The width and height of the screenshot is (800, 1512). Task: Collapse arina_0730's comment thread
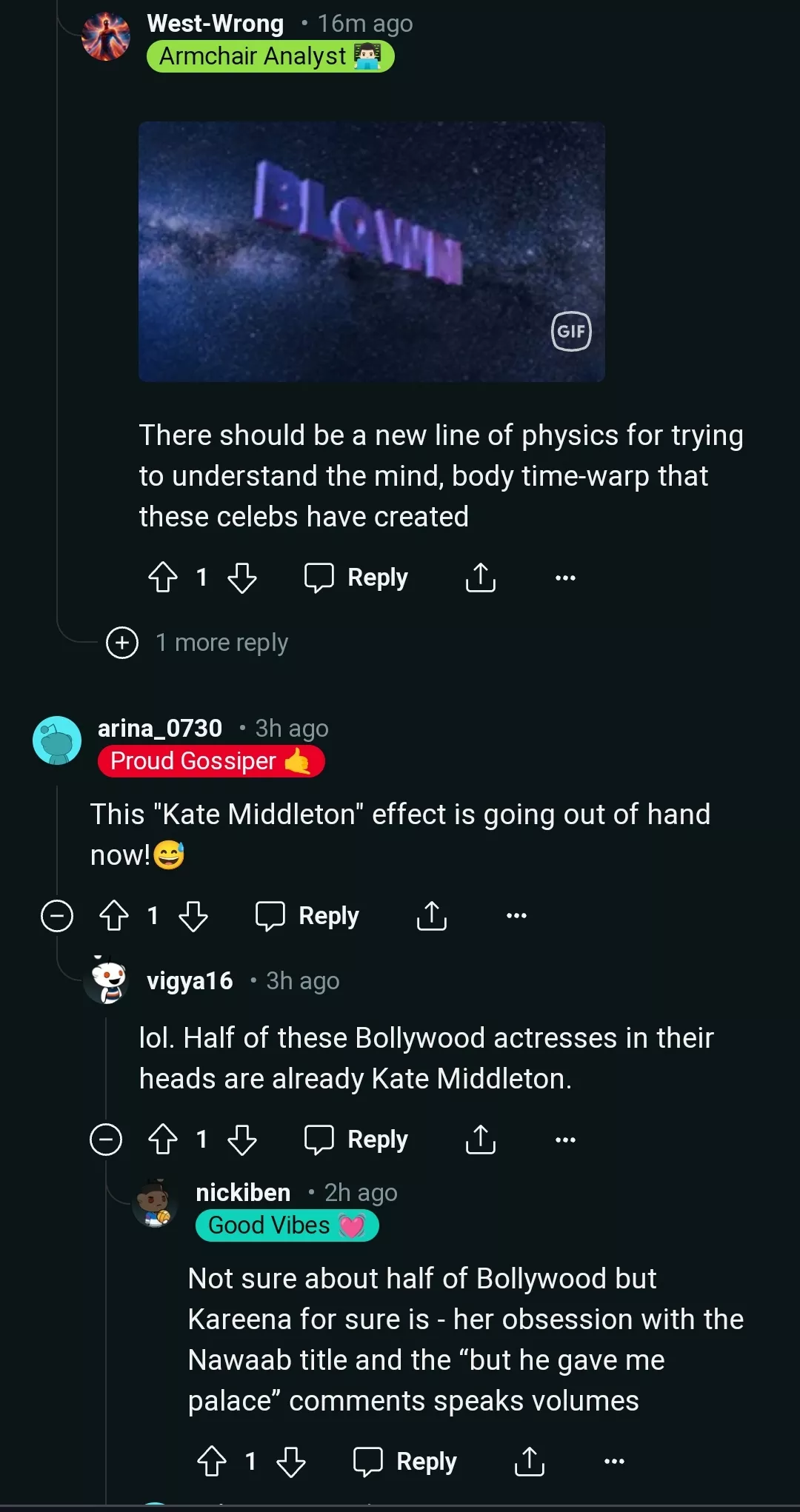(x=57, y=916)
